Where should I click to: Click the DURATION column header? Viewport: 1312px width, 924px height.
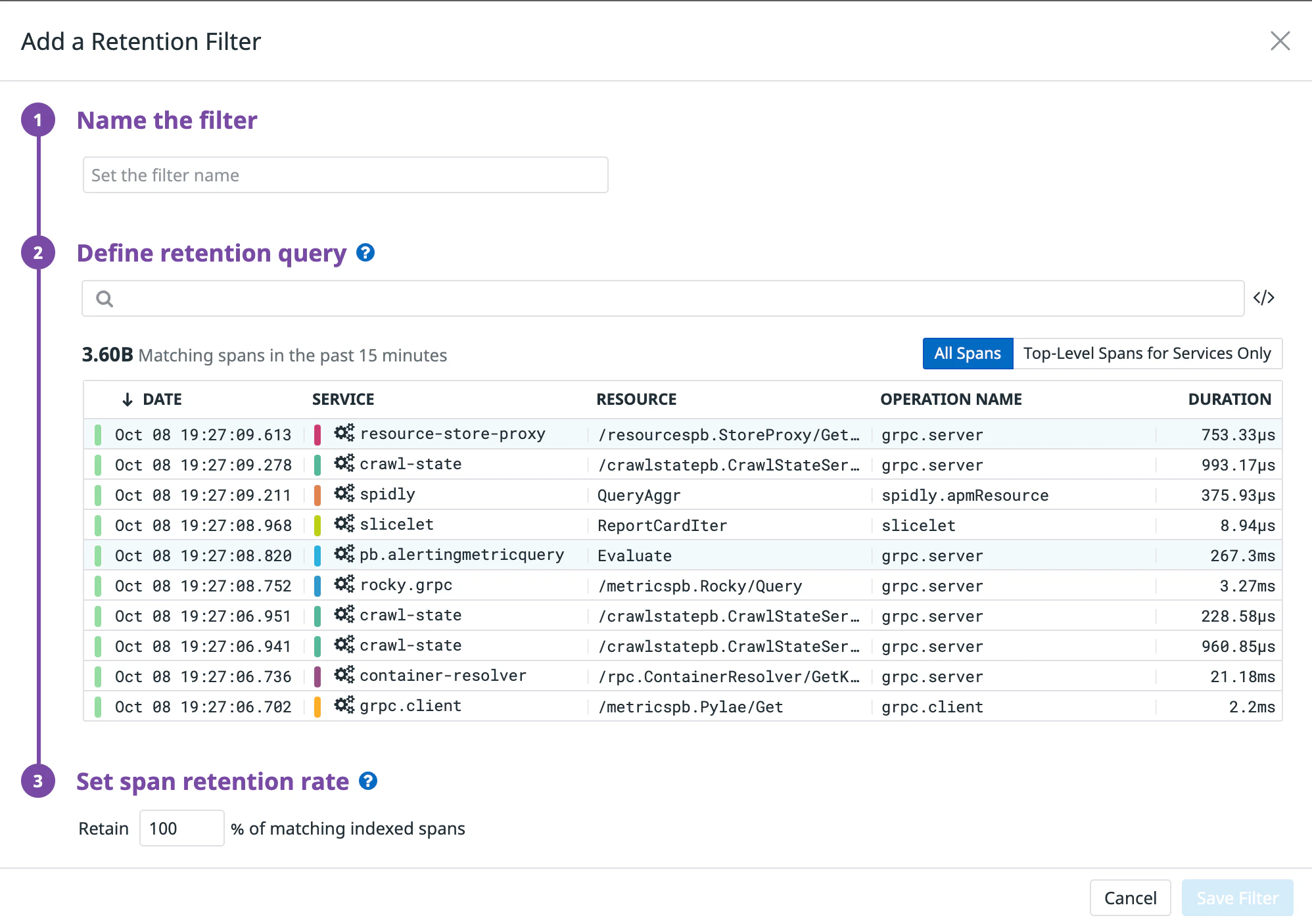(1229, 400)
